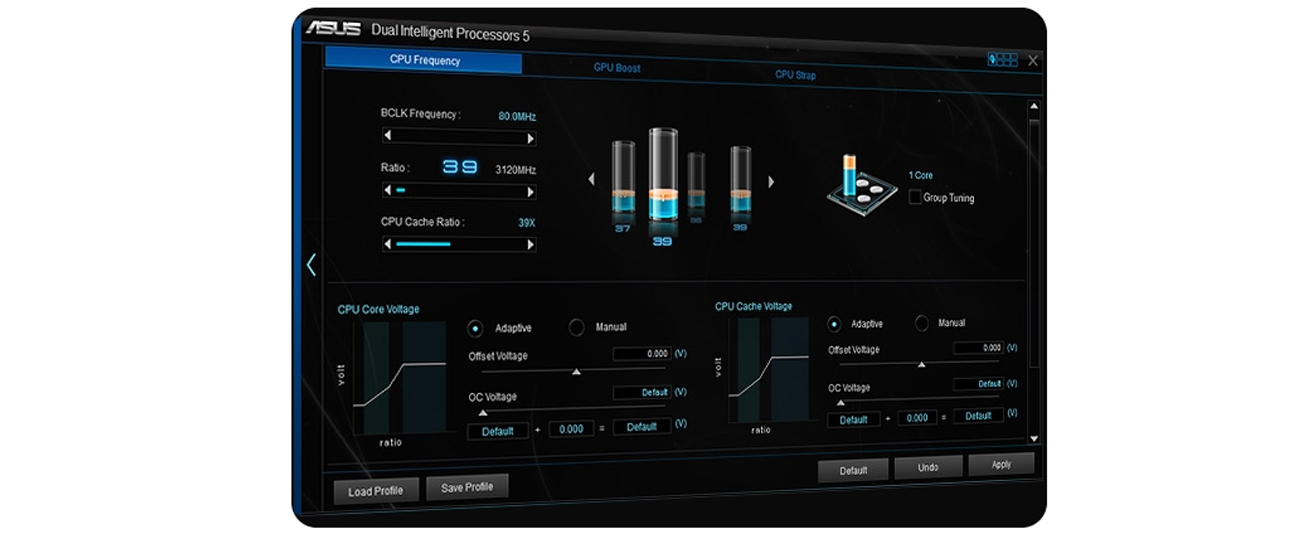1300x536 pixels.
Task: Click the scrollbar up arrow
Action: [x=1034, y=106]
